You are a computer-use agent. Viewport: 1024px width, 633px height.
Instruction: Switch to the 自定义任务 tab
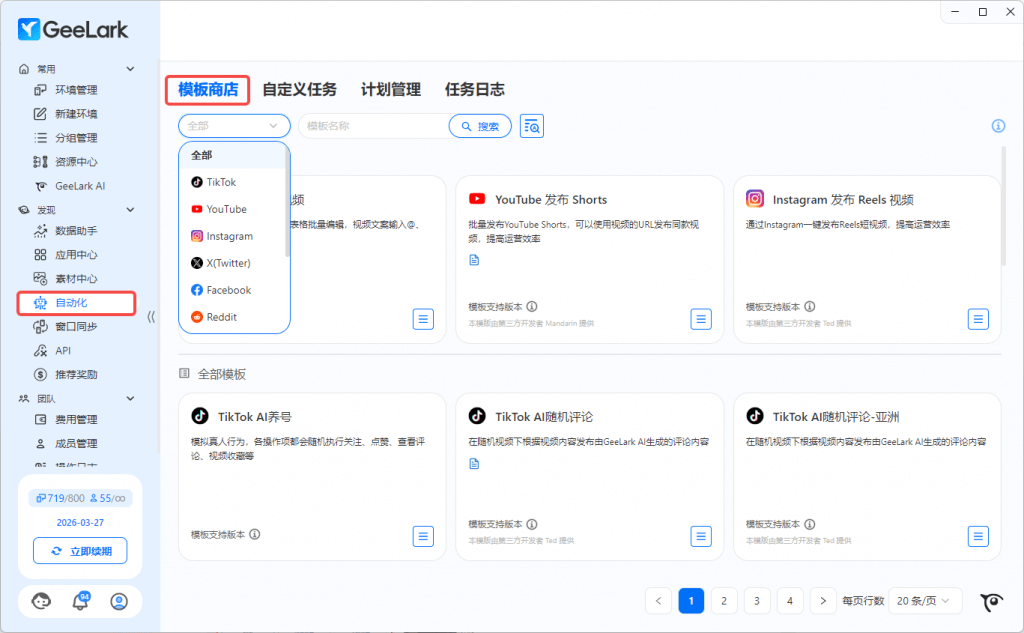click(299, 89)
